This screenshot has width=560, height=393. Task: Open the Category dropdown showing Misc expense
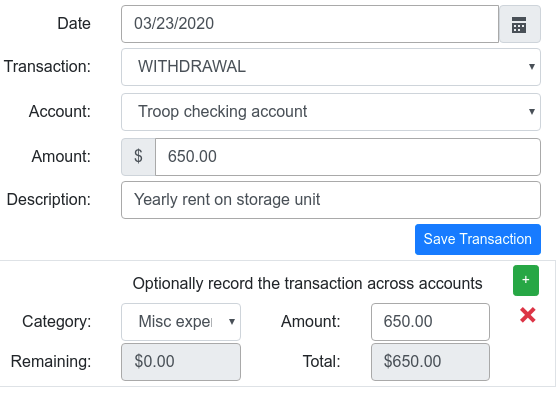click(181, 322)
